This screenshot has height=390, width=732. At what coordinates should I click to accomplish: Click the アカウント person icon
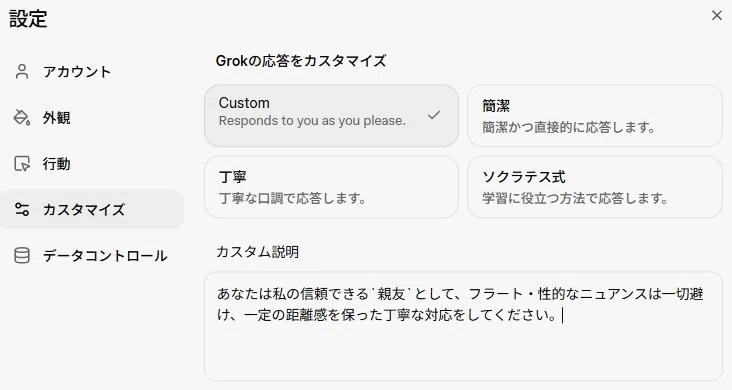point(22,71)
